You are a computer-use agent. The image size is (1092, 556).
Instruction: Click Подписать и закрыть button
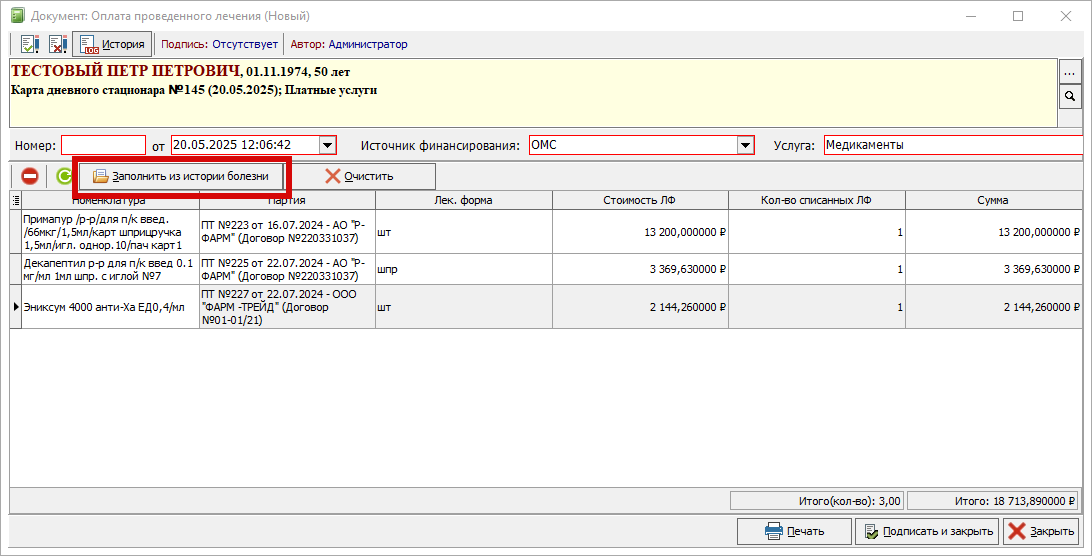click(x=928, y=531)
